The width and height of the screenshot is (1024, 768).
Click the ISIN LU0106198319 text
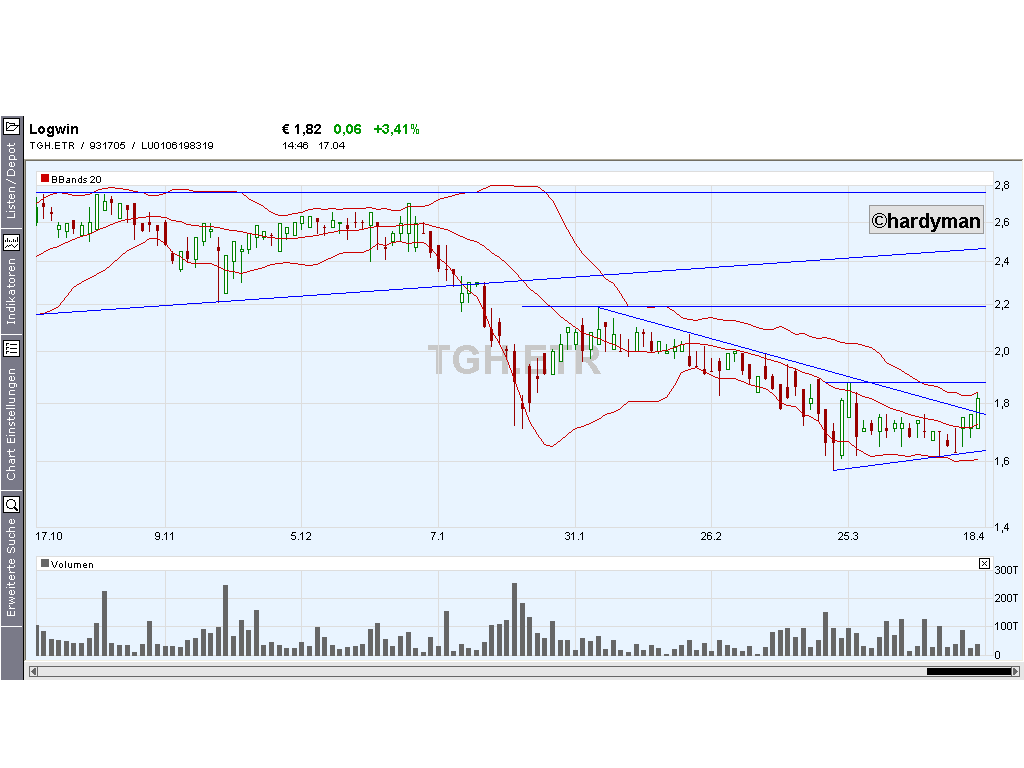tap(177, 146)
